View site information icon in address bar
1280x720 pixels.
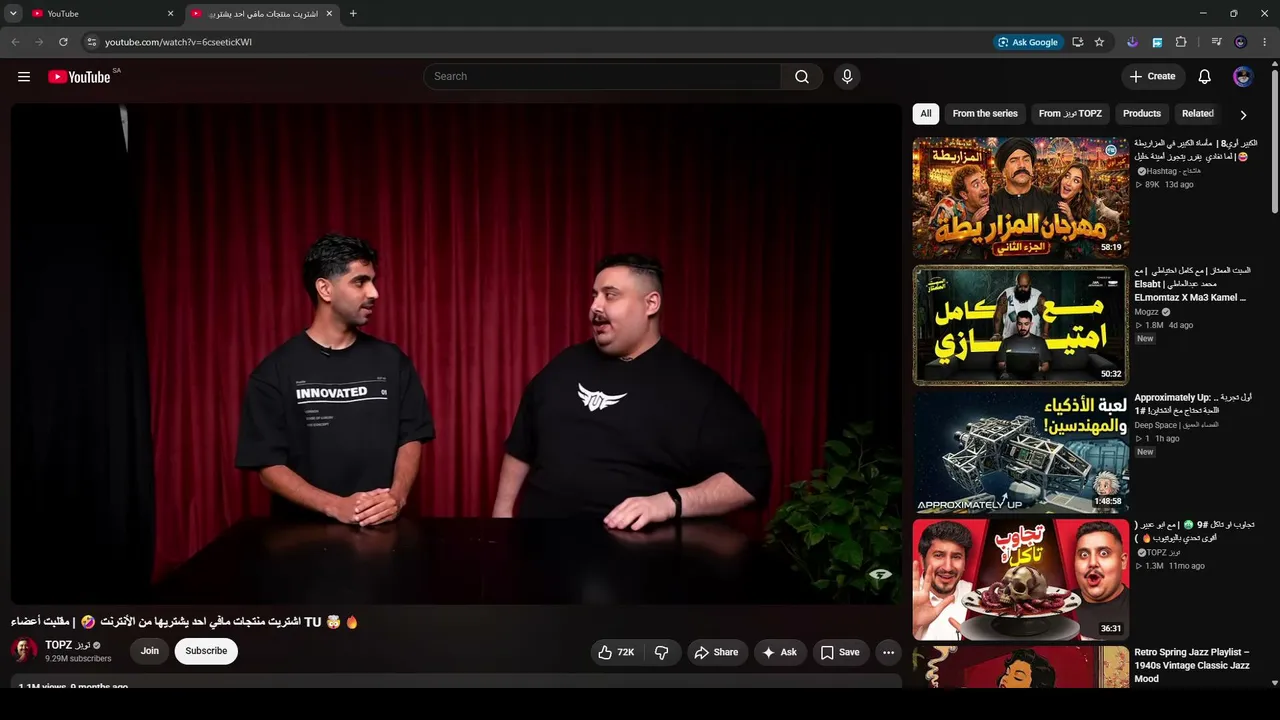[x=91, y=42]
